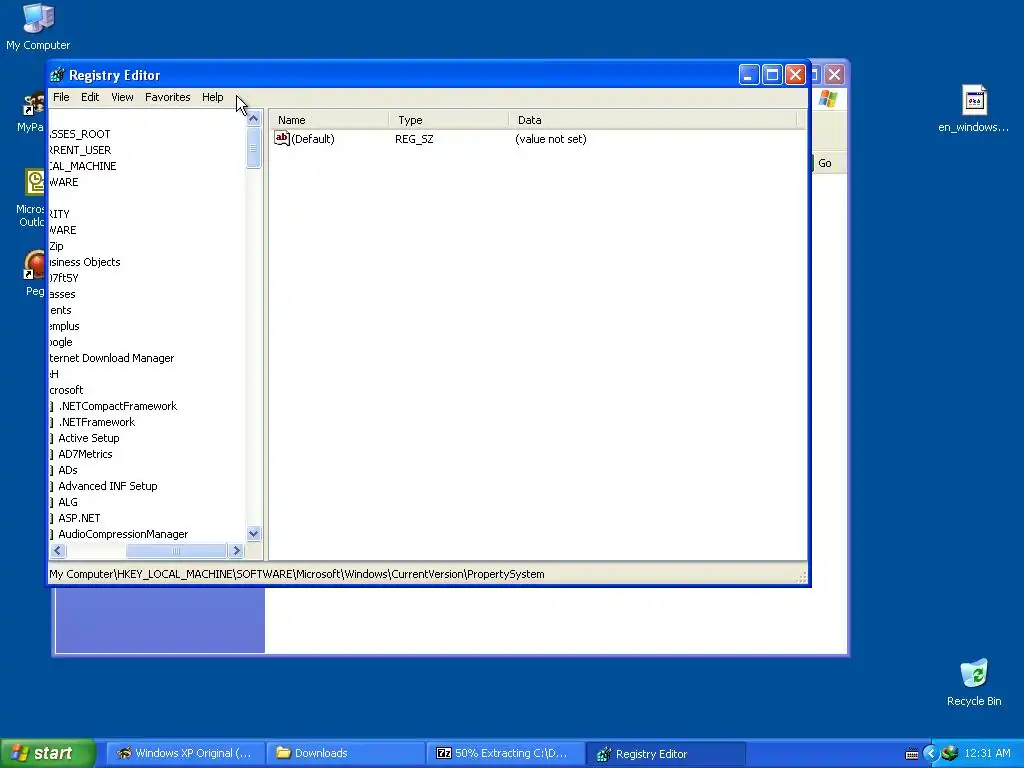Select the REG_SZ type cell
1024x768 pixels.
tap(414, 139)
